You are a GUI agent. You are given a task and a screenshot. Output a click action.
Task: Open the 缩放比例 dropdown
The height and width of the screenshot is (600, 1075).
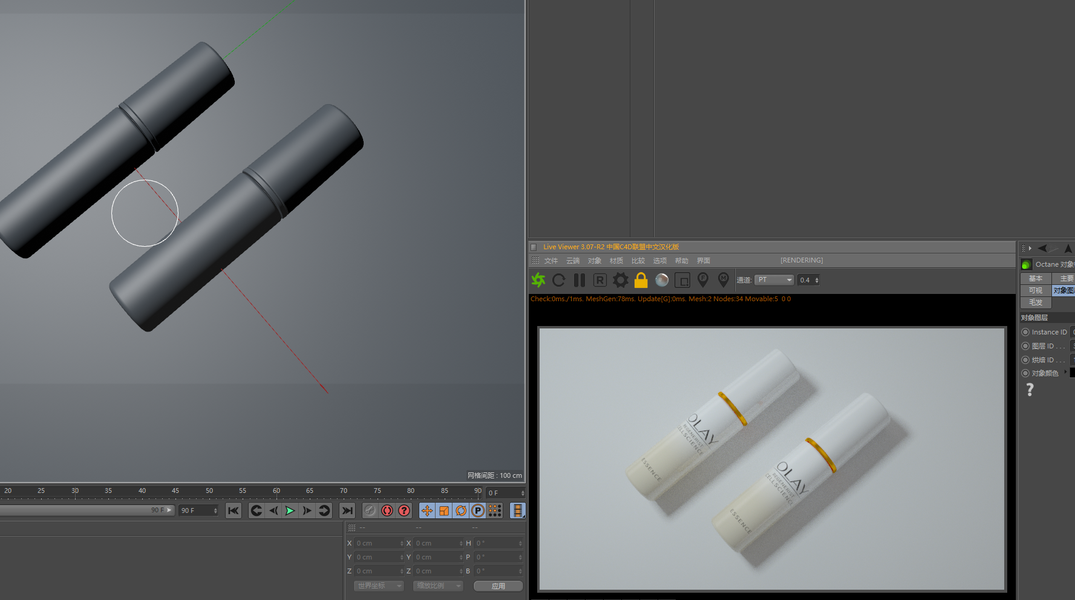tap(437, 586)
